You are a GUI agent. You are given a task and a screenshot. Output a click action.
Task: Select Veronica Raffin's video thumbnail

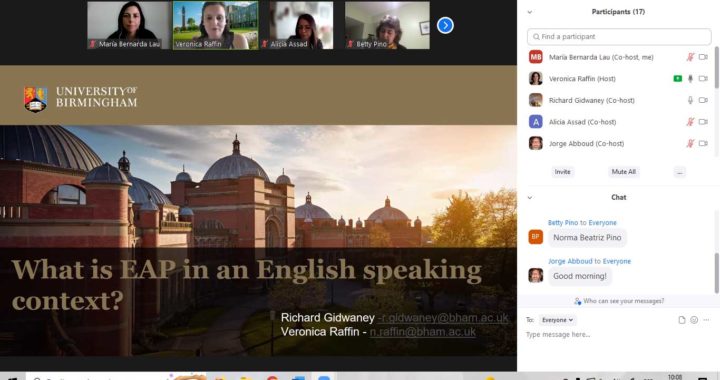(x=215, y=25)
